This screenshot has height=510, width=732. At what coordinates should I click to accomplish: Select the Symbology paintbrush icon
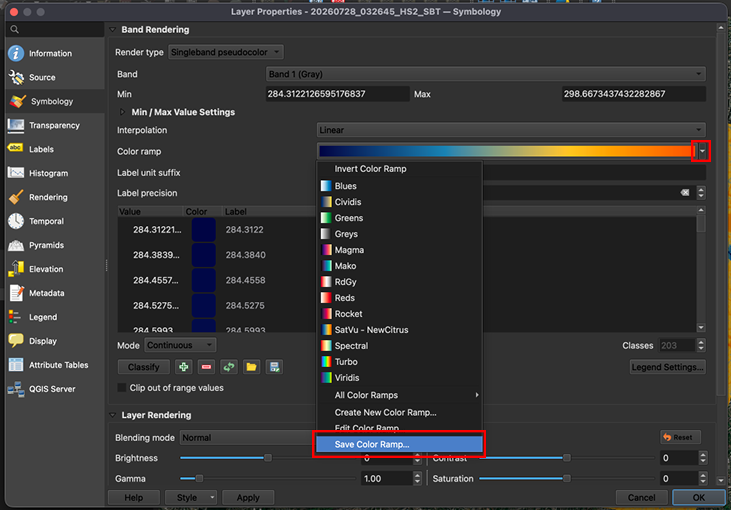pyautogui.click(x=18, y=101)
